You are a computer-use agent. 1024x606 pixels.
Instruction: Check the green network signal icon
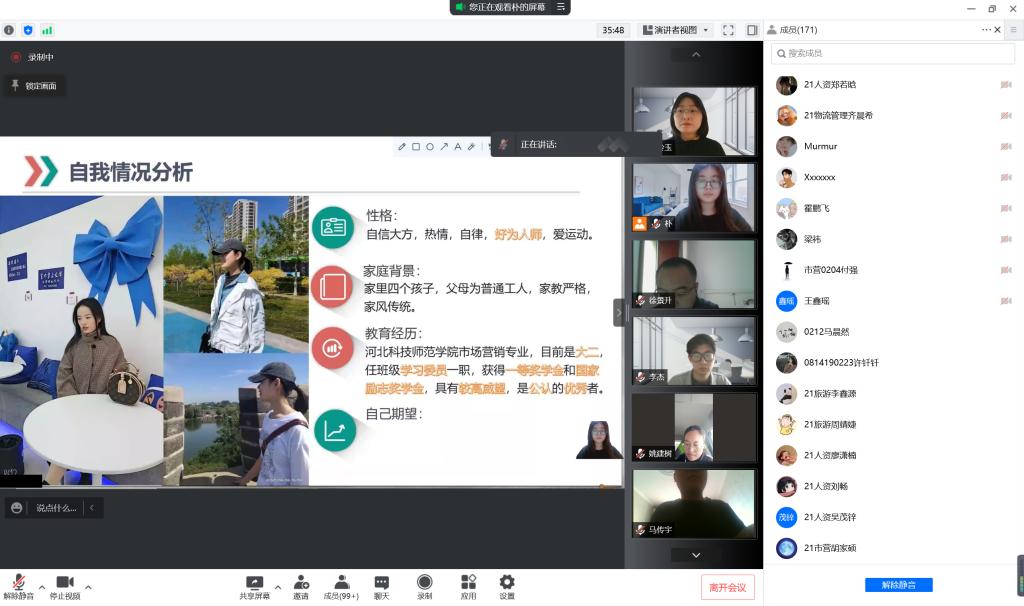point(47,30)
